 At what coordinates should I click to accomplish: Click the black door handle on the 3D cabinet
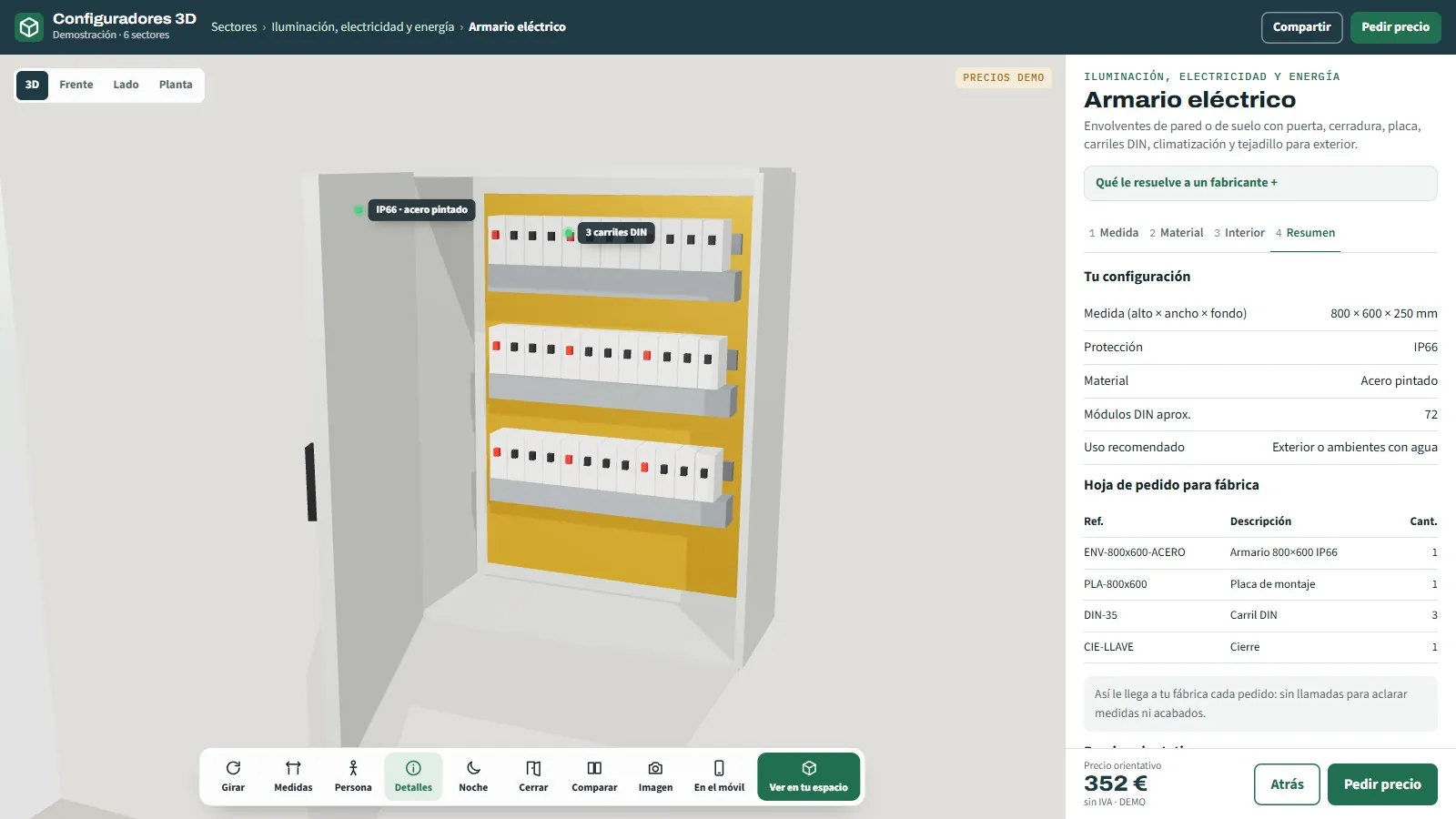pos(310,482)
